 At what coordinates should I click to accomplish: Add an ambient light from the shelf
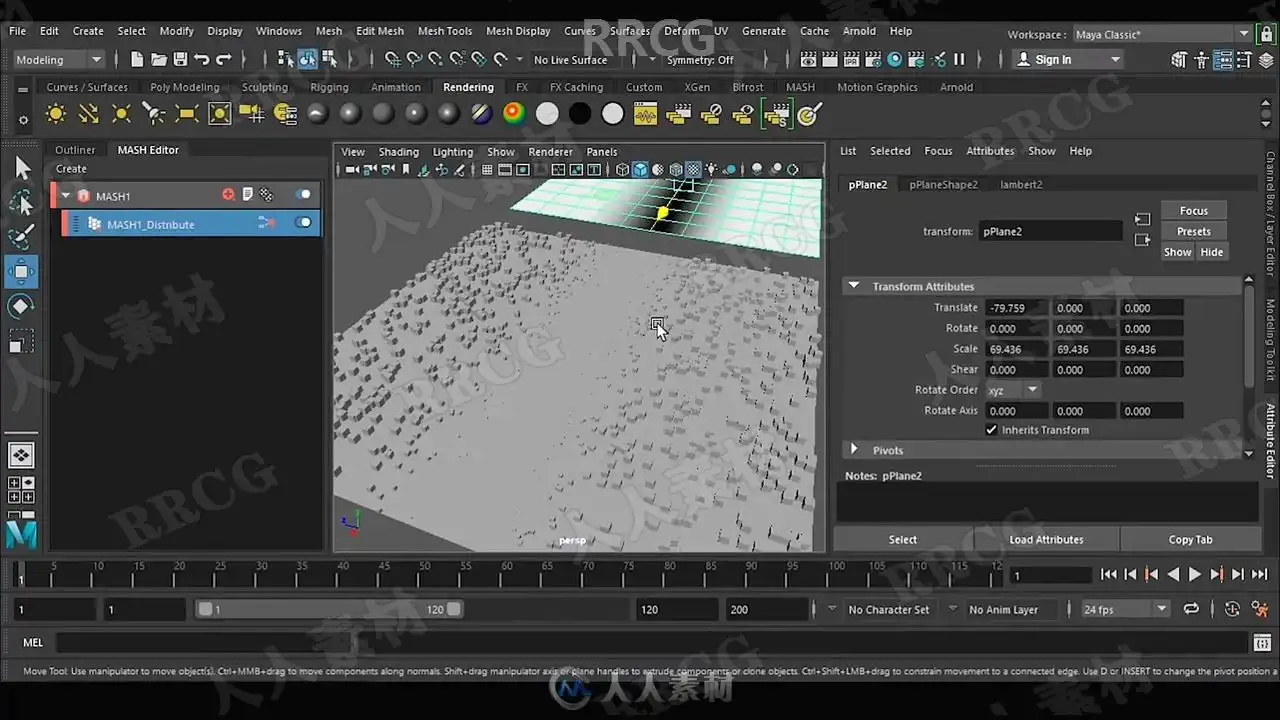[x=56, y=114]
